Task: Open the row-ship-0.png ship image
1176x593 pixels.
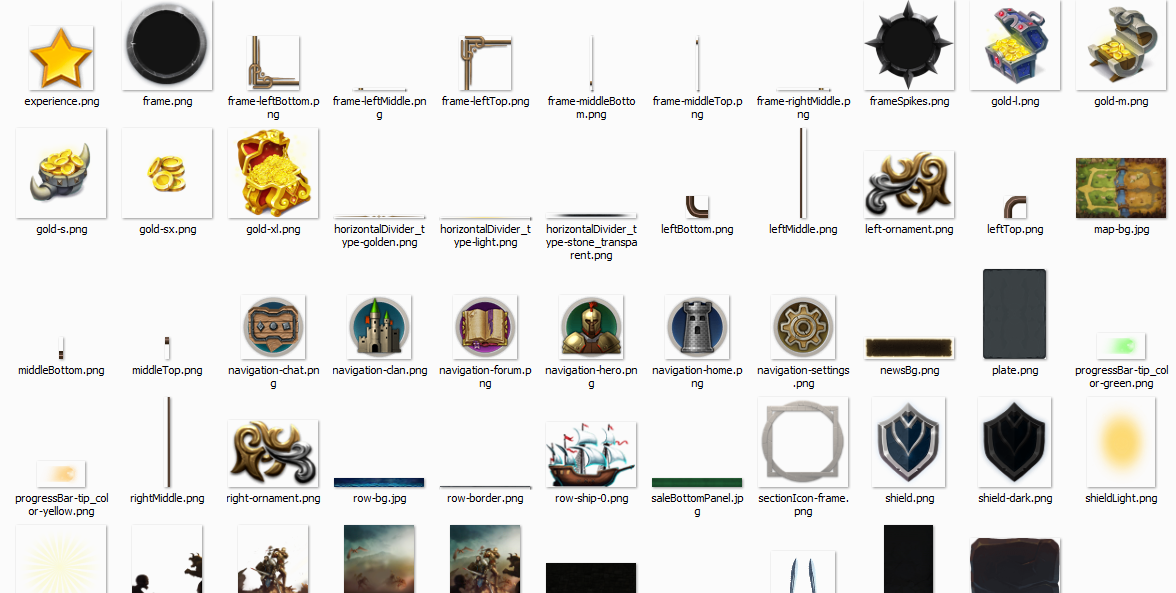Action: click(x=591, y=454)
